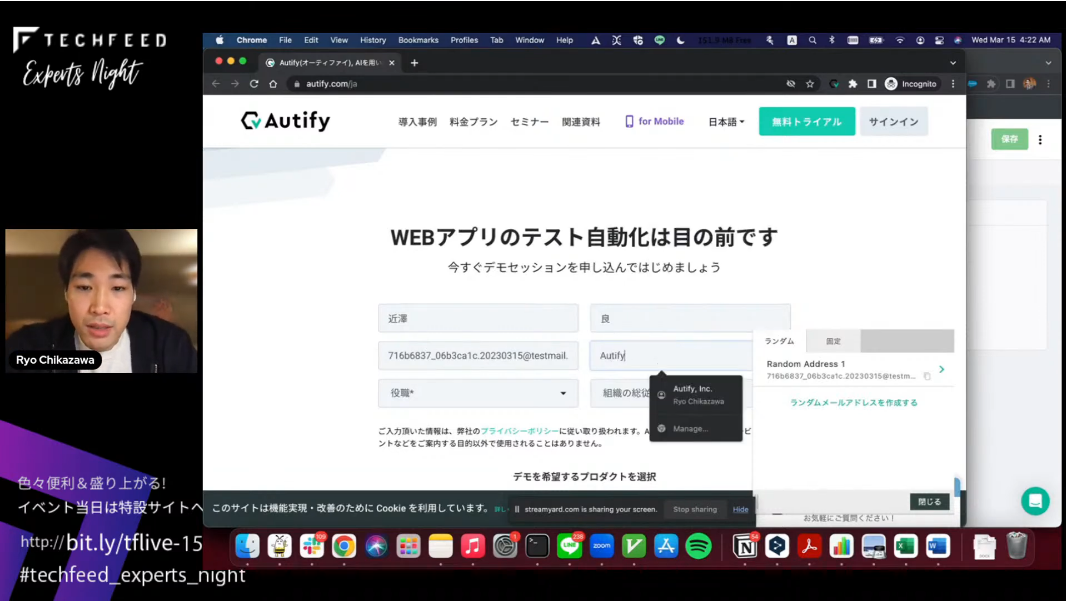The height and width of the screenshot is (601, 1067).
Task: Open App Store from the dock
Action: pos(666,546)
